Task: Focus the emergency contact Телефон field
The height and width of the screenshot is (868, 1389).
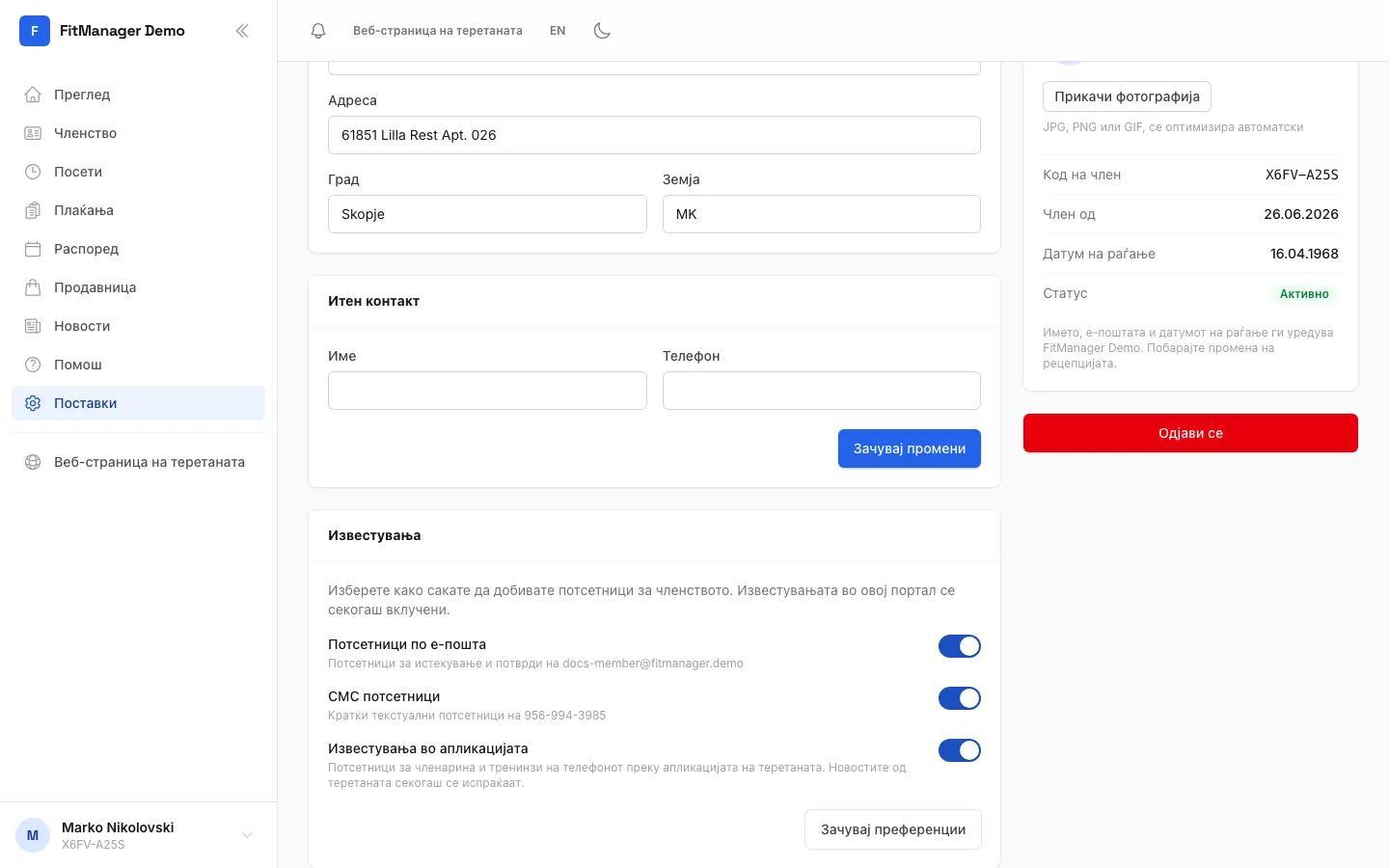Action: pyautogui.click(x=822, y=391)
